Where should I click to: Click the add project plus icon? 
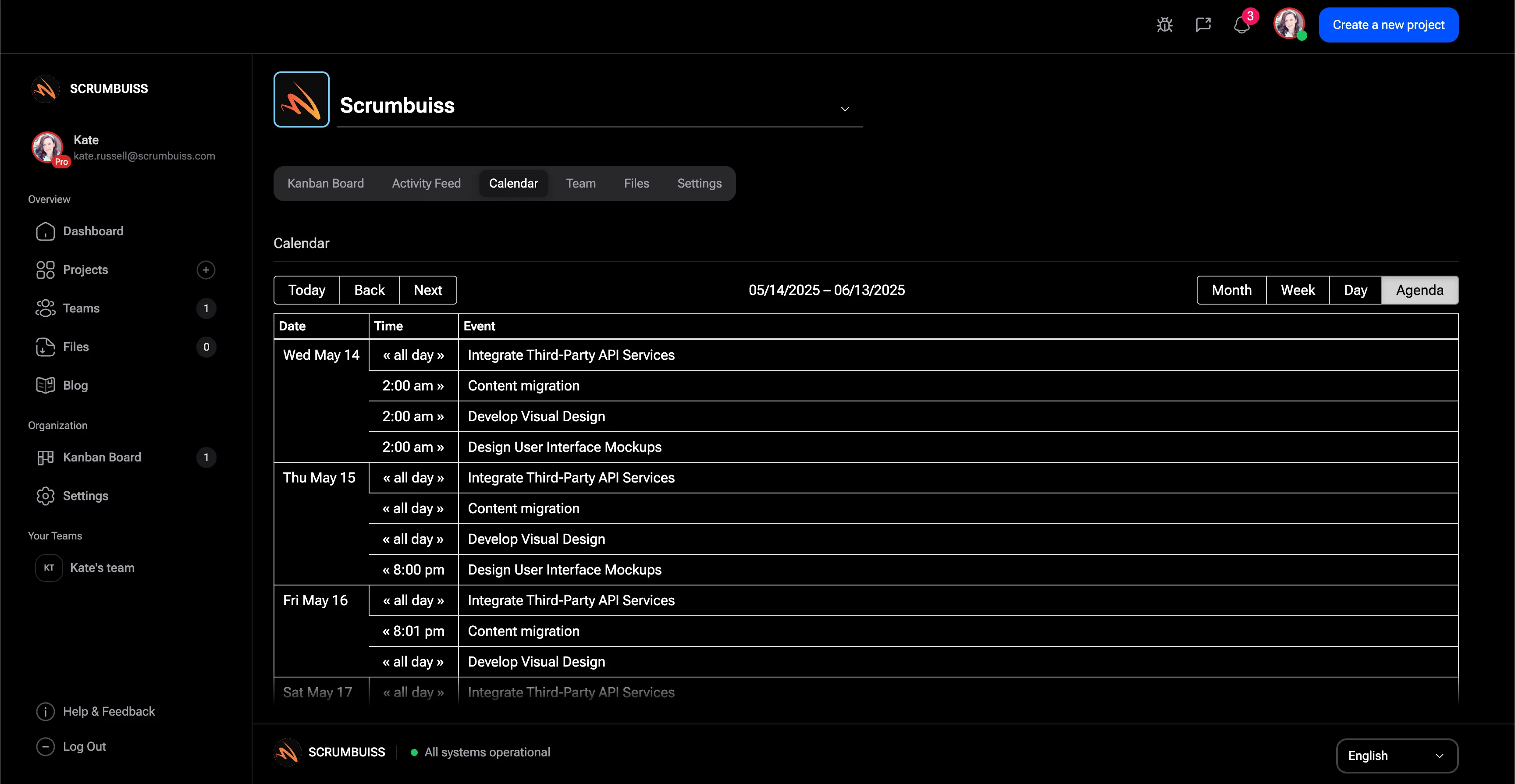point(205,270)
